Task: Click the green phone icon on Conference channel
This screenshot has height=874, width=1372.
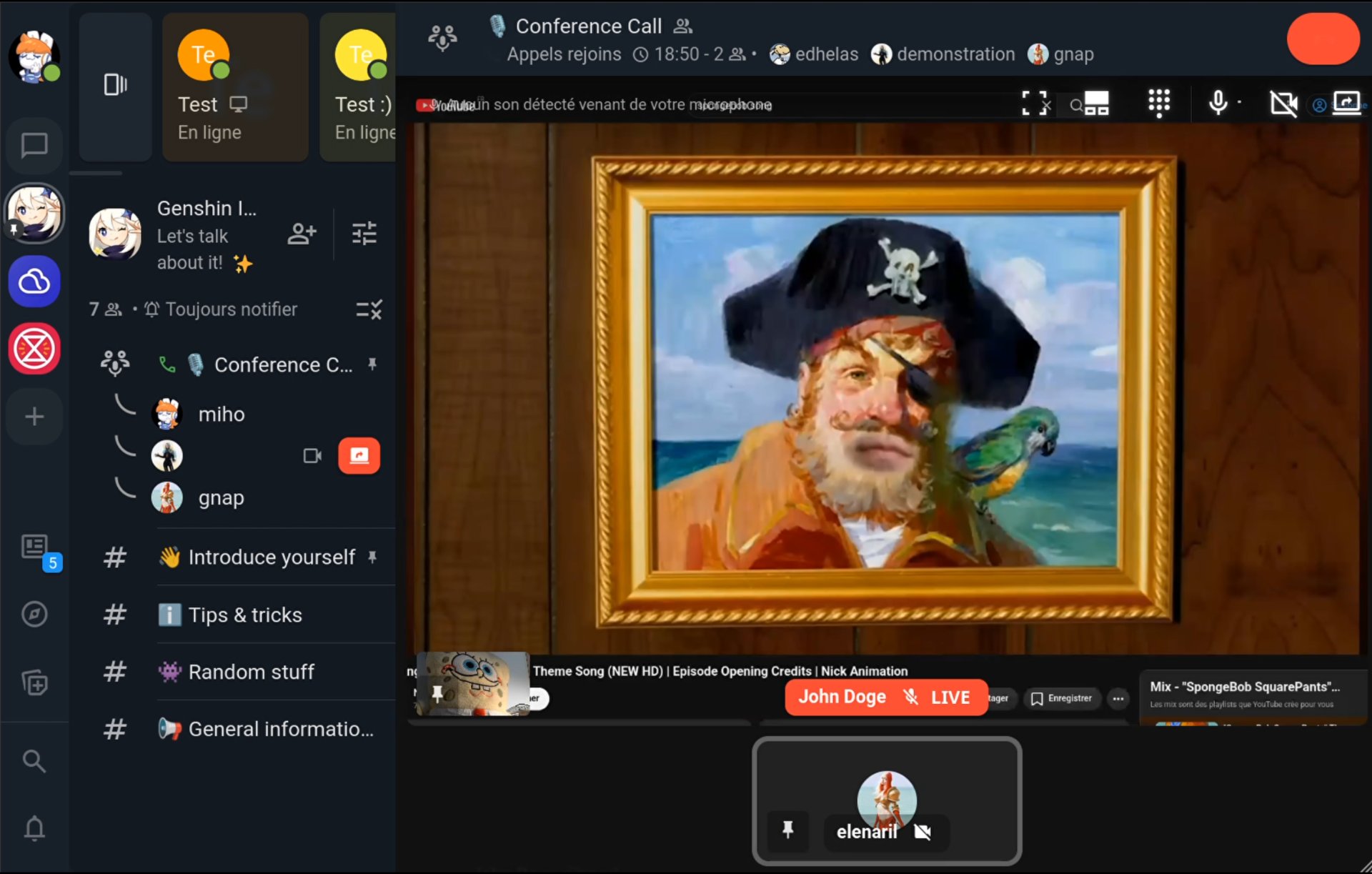Action: pyautogui.click(x=166, y=365)
